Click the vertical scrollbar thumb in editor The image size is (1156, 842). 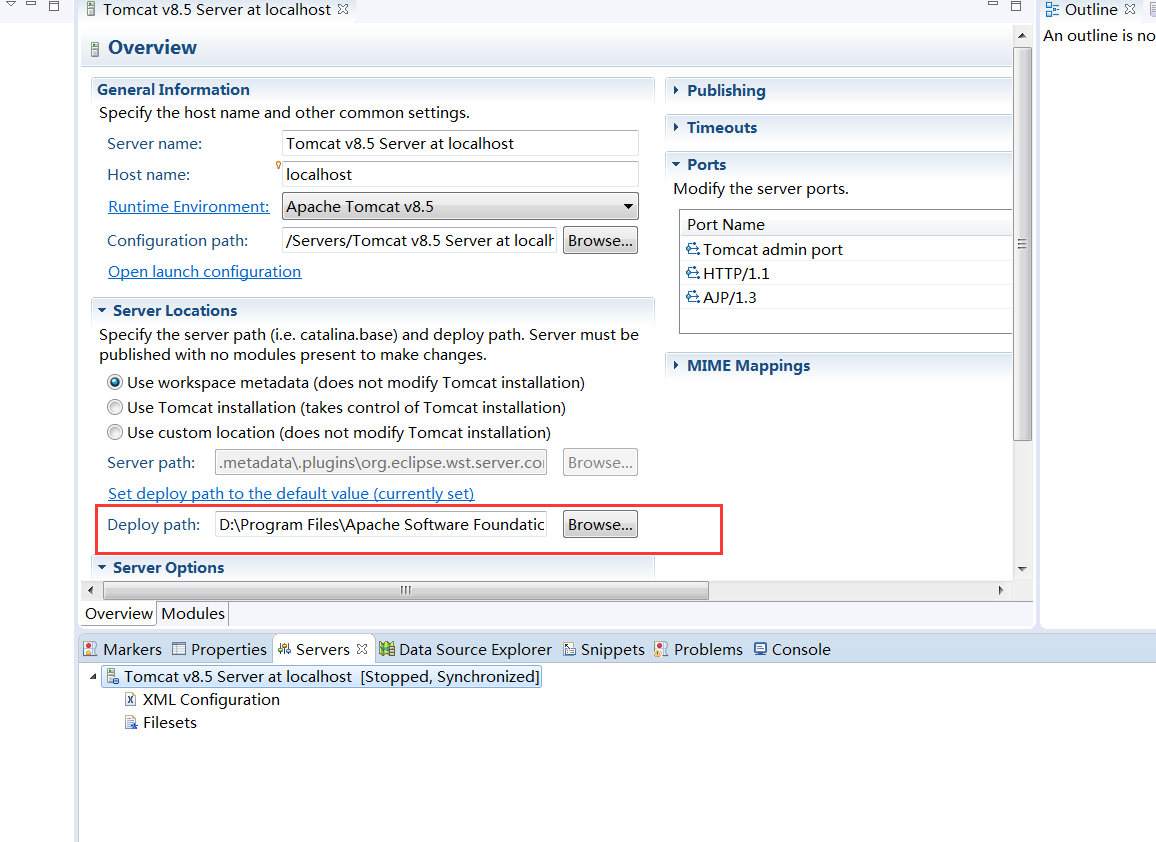click(x=1022, y=244)
